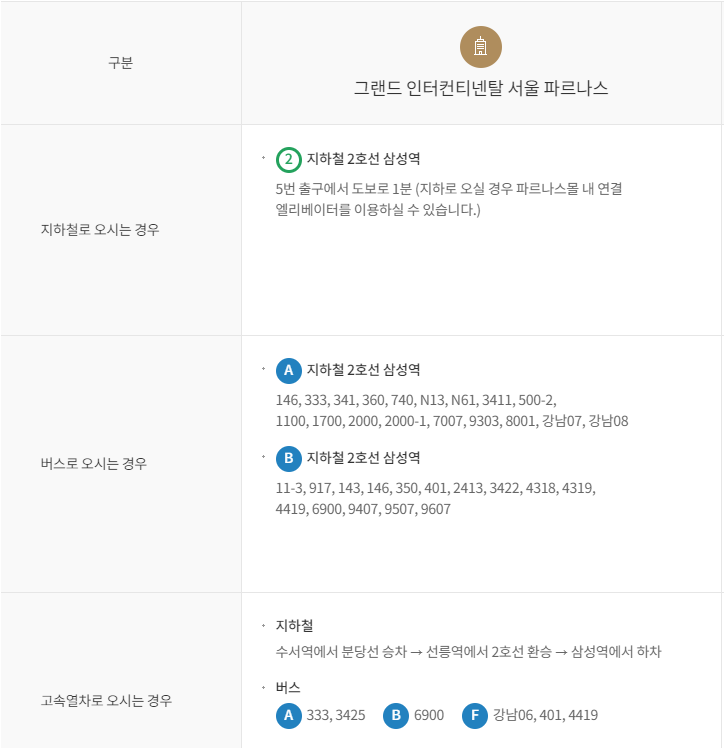724x748 pixels.
Task: Click the 구분 column header
Action: pos(121,62)
